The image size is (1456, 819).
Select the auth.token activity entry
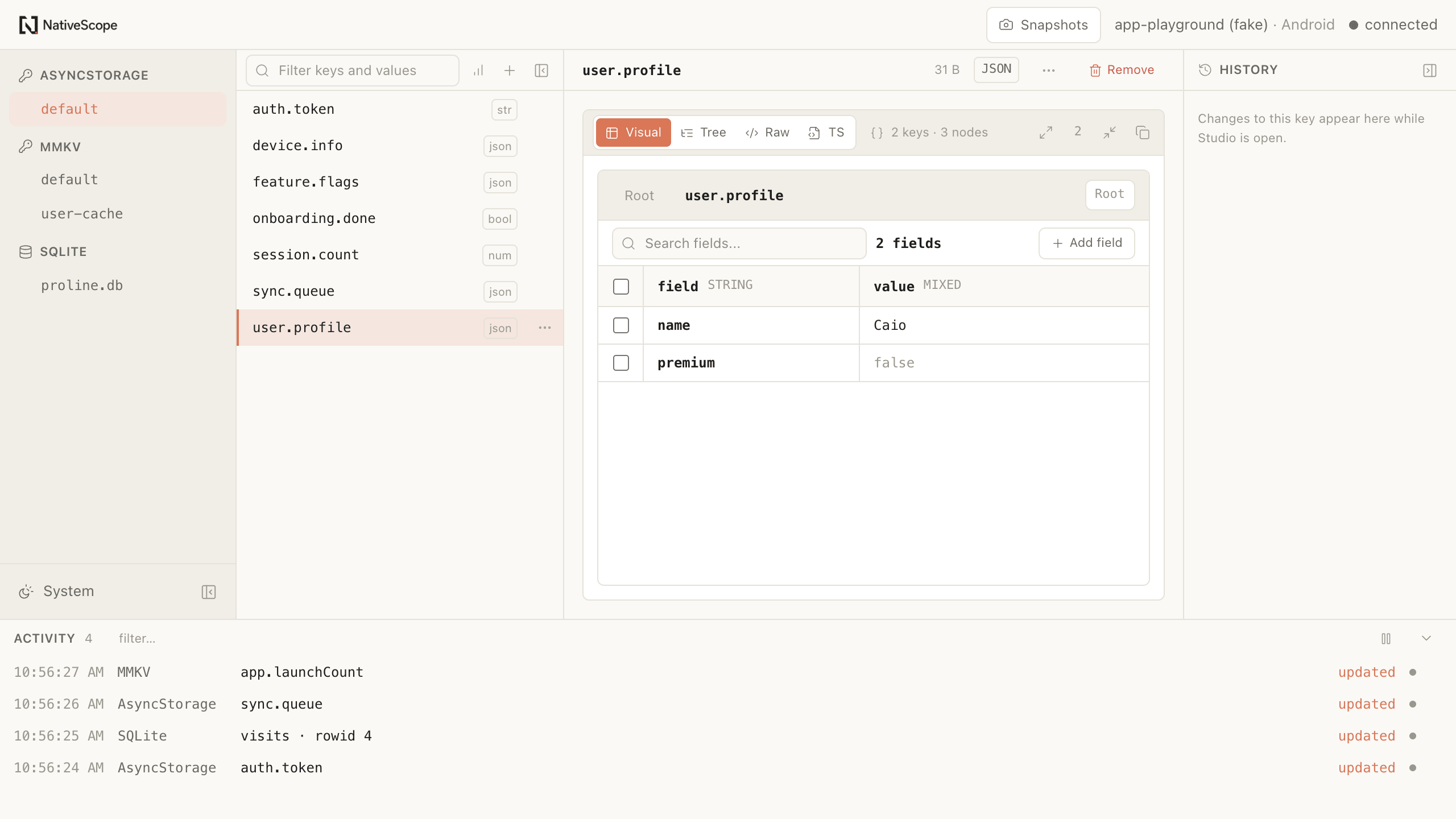727,768
